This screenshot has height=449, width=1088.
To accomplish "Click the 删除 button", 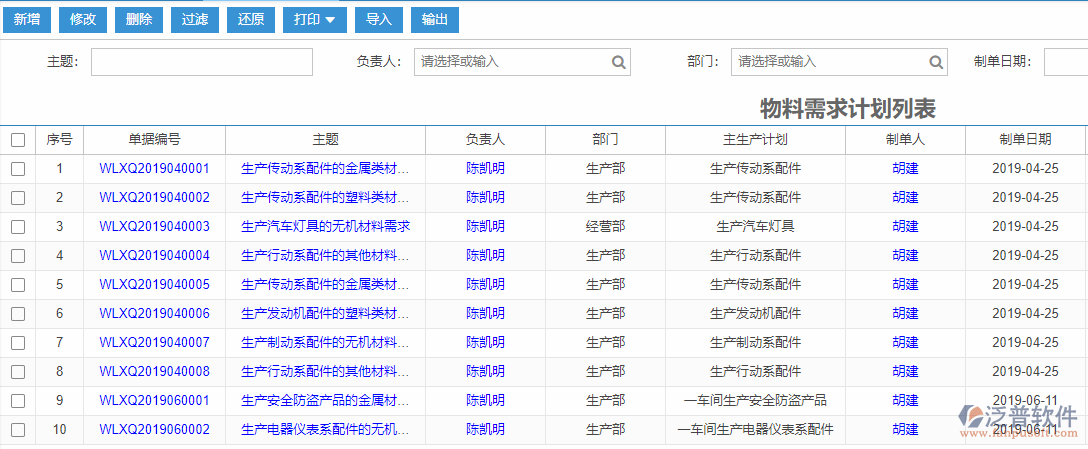I will coord(139,19).
